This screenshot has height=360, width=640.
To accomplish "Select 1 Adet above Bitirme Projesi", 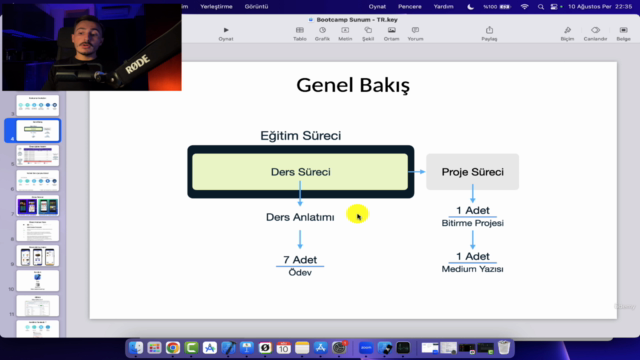I will tap(473, 210).
